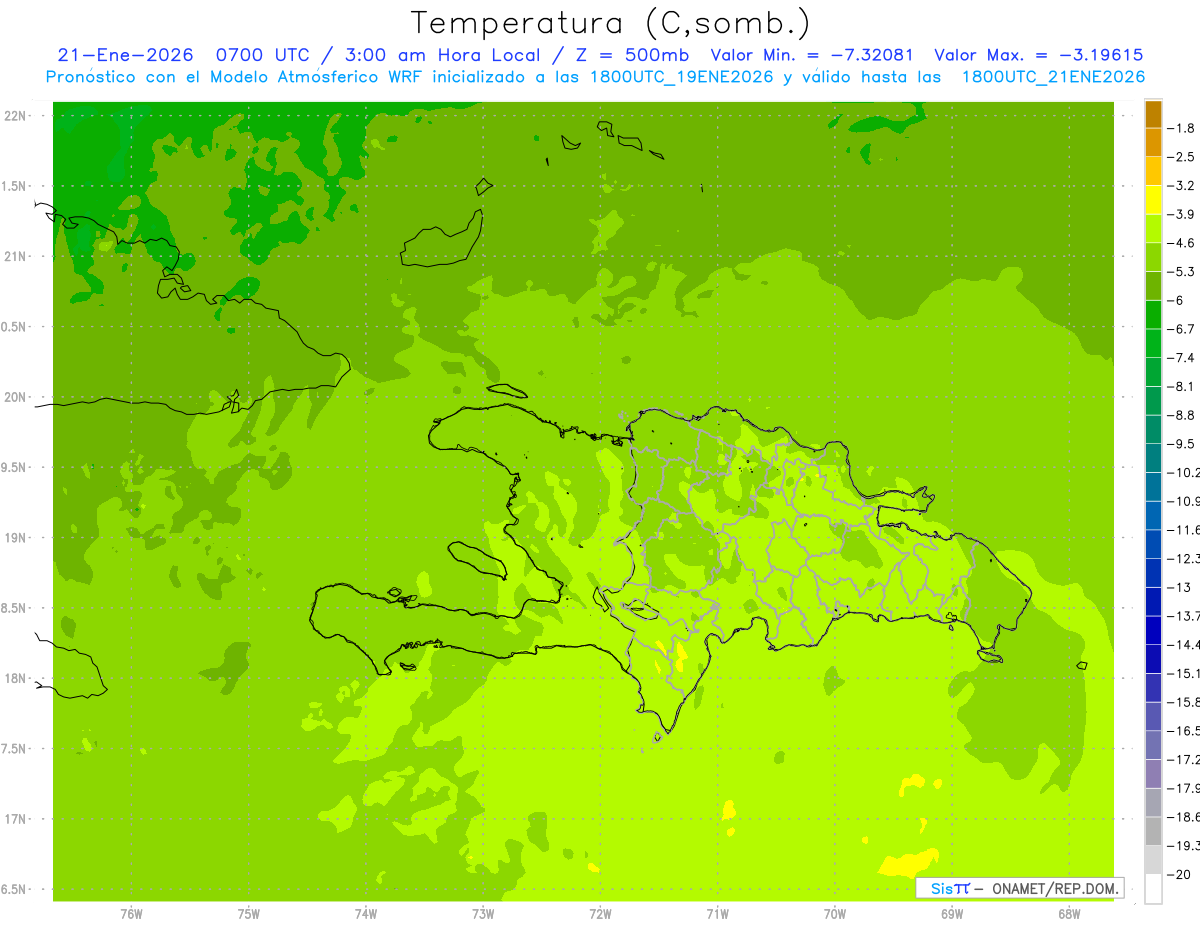Click the "68W" longitude label
This screenshot has width=1200, height=927.
[x=1069, y=914]
